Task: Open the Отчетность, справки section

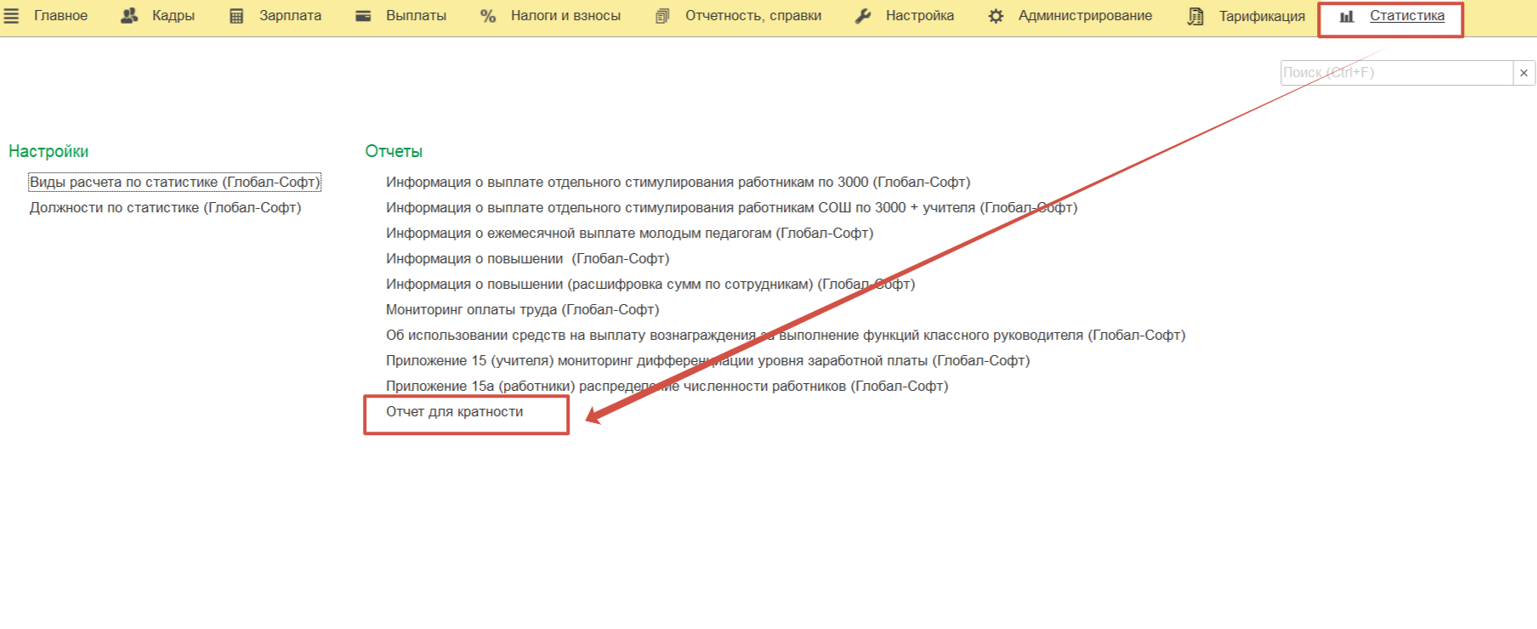Action: (x=739, y=16)
